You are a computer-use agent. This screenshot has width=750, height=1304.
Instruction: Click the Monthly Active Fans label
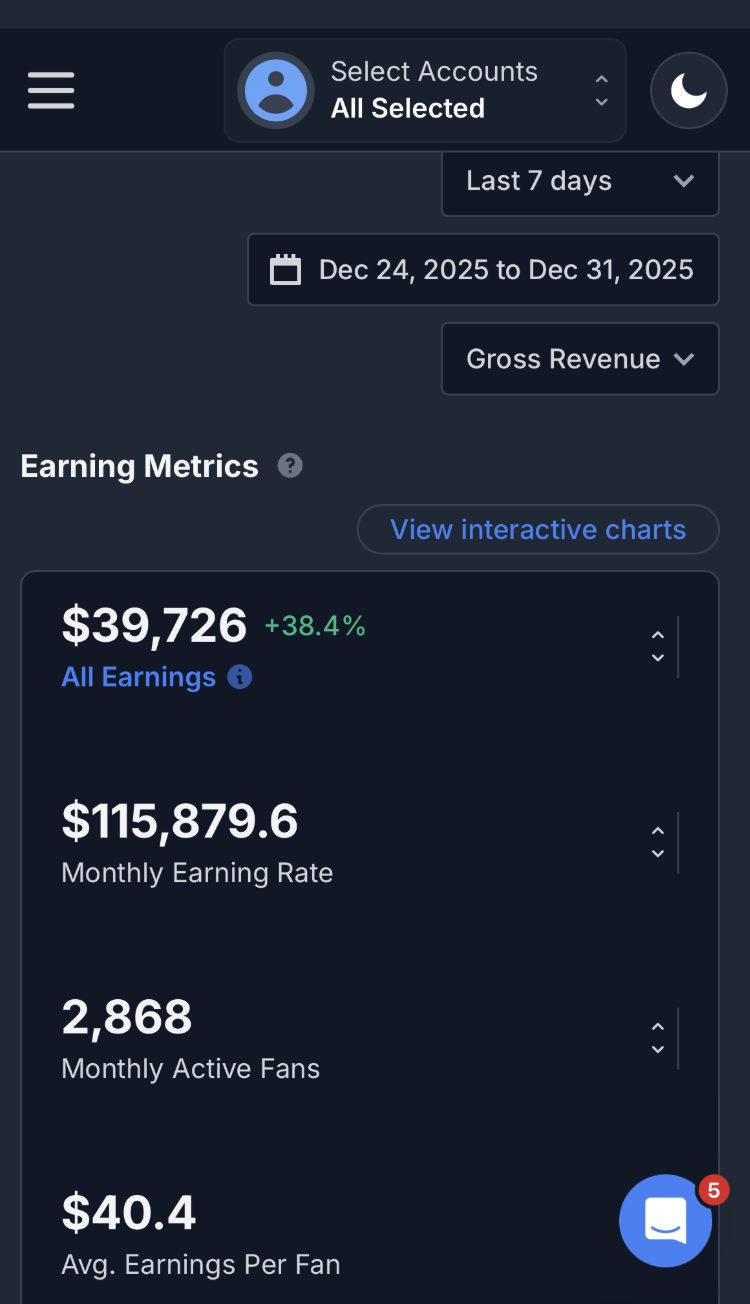coord(191,1069)
